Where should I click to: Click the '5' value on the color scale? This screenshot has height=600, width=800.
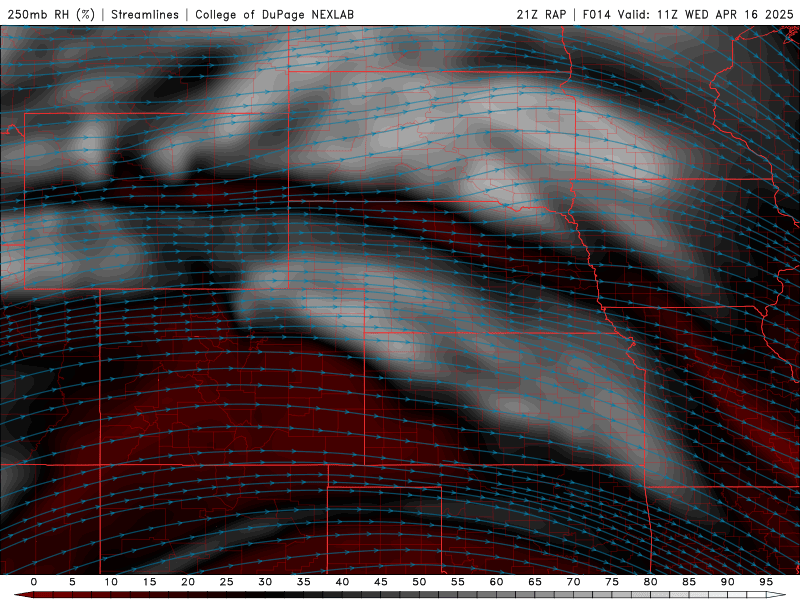point(72,582)
